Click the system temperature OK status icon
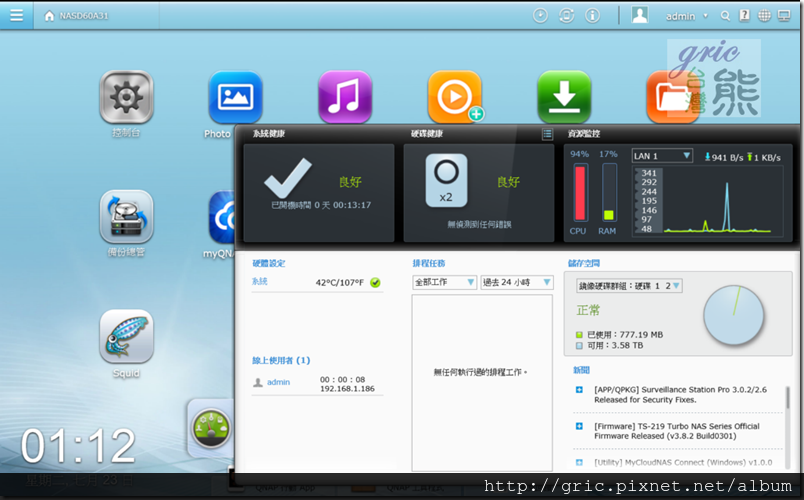Screen dimensions: 804x500 [x=375, y=283]
